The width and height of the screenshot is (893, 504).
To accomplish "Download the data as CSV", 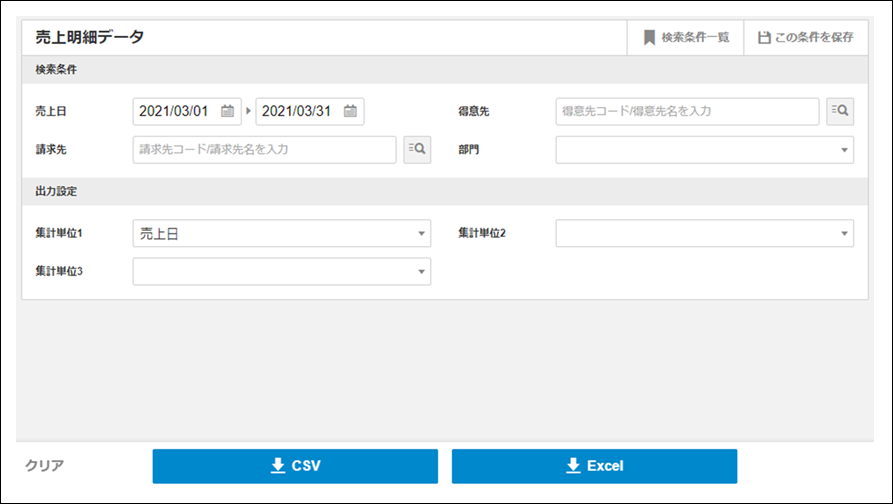I will point(295,466).
